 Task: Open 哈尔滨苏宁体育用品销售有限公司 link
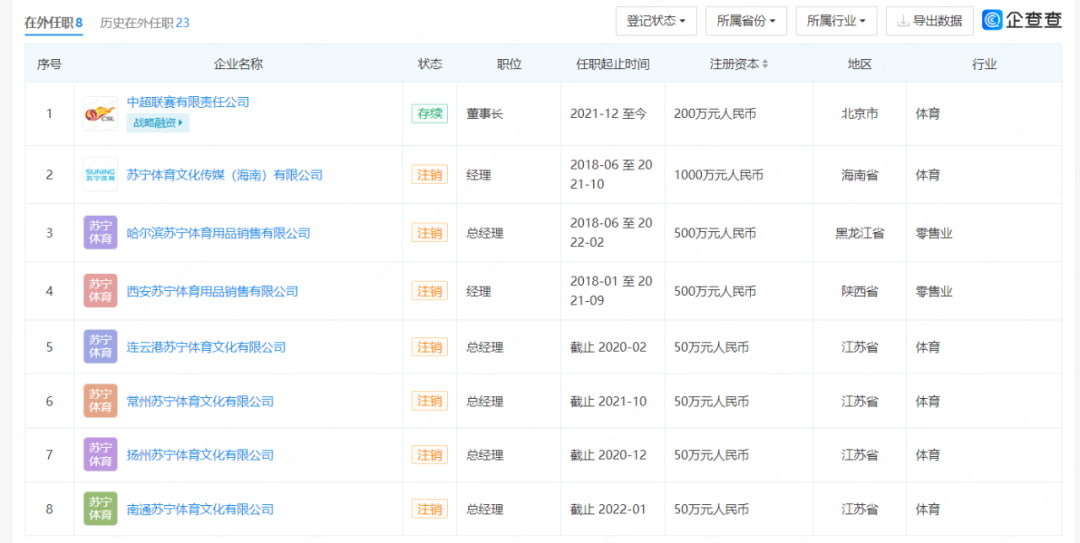point(219,234)
